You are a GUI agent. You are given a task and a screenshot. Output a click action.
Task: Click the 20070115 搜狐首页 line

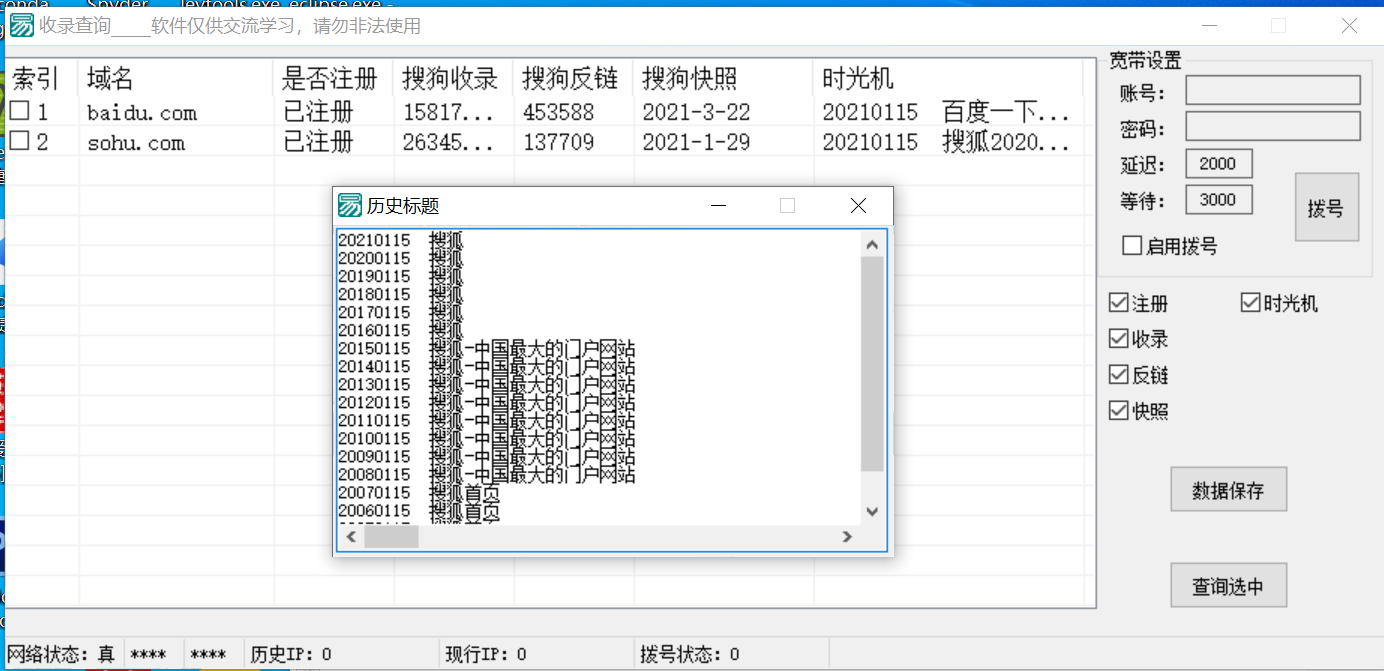tap(419, 492)
